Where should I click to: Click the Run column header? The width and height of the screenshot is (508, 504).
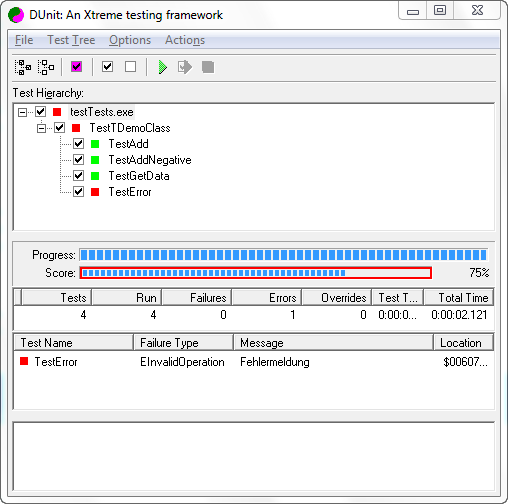[x=127, y=297]
